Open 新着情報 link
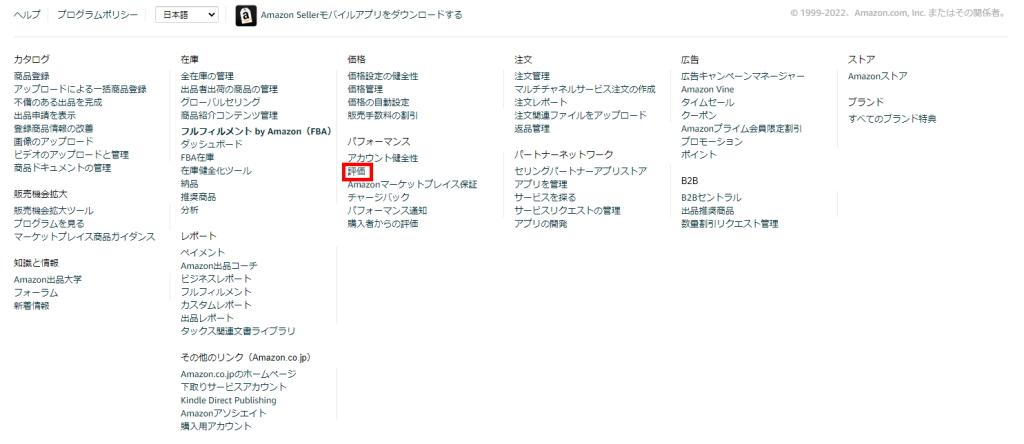Screen dimensions: 1024x444 31,306
